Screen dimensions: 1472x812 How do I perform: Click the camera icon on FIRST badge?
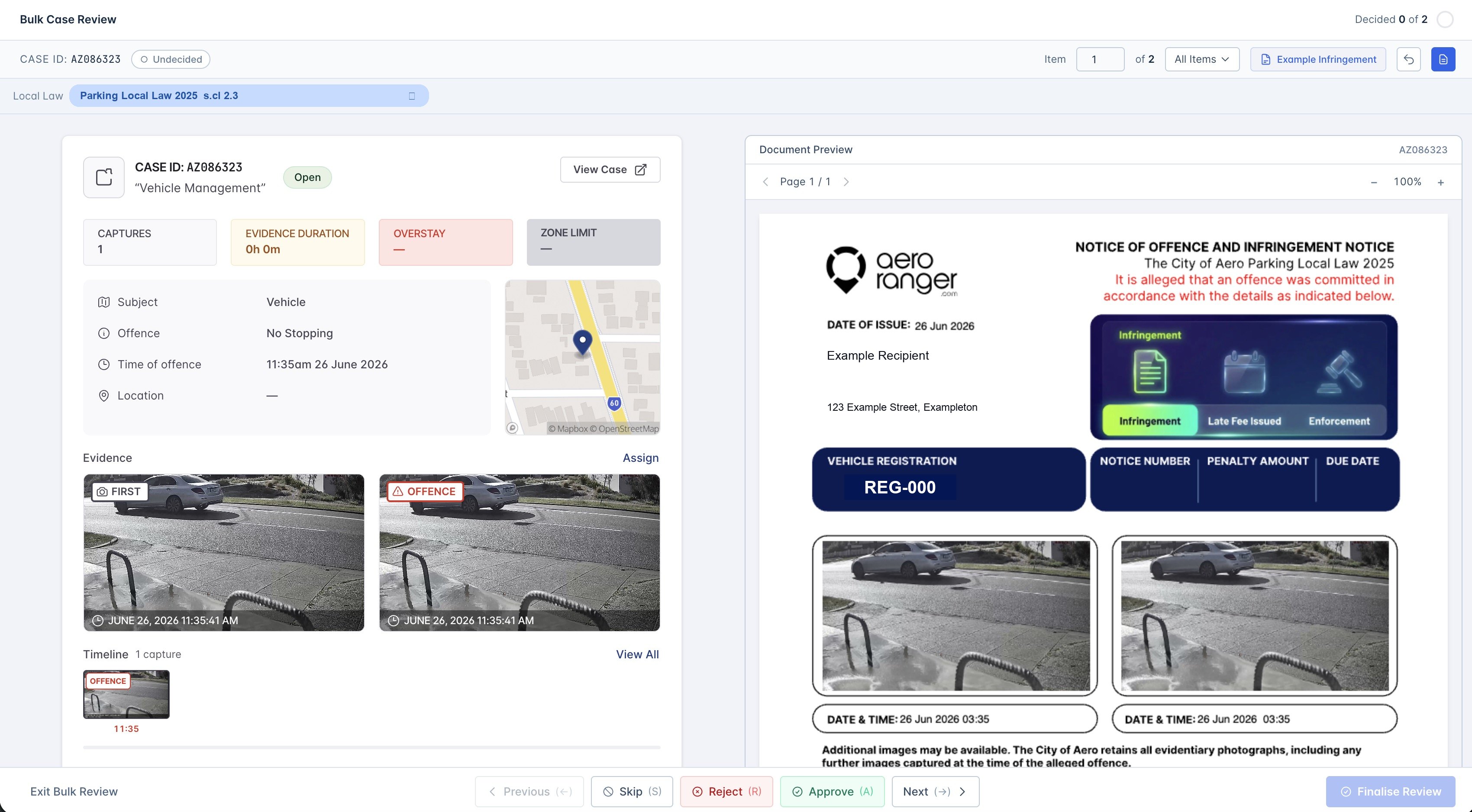(102, 492)
